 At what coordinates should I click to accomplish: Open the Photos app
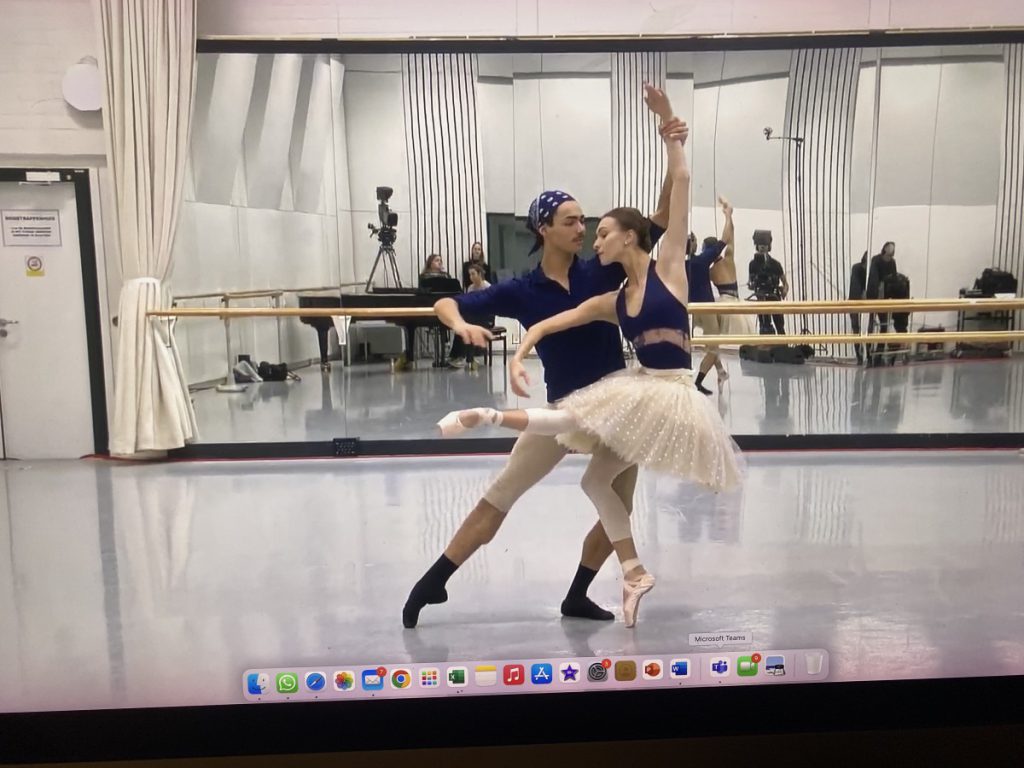[344, 681]
